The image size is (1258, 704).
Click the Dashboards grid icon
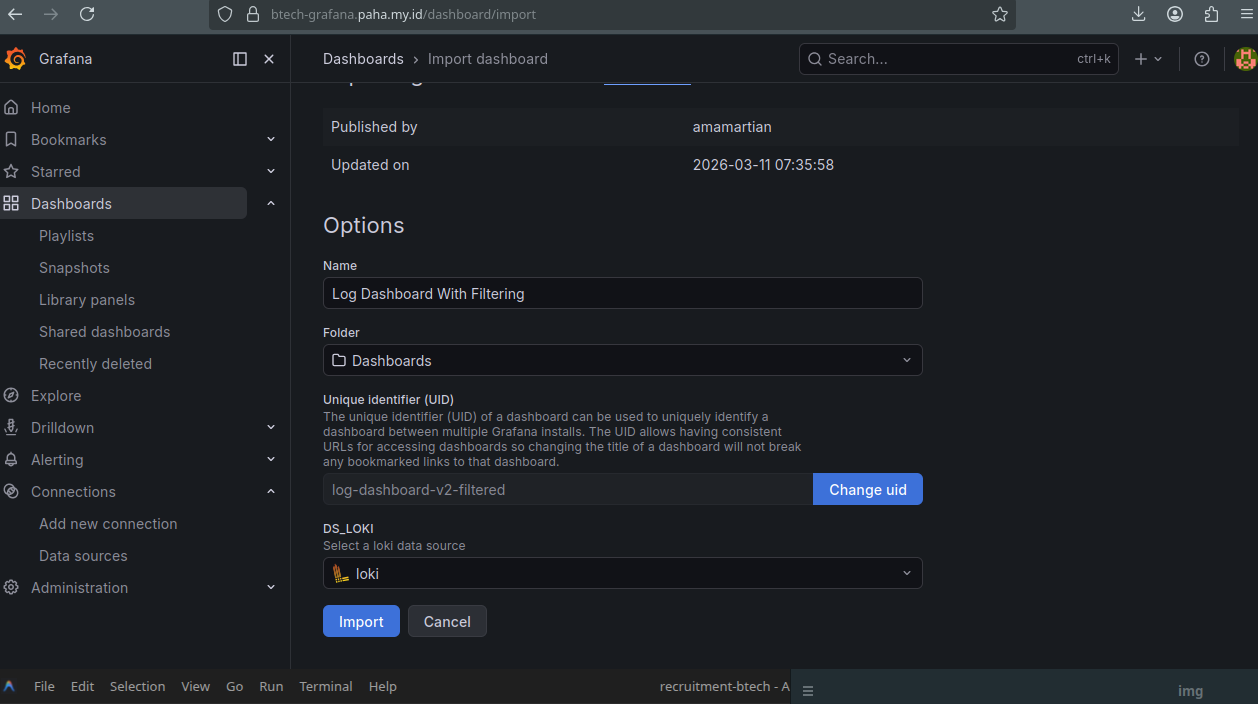[x=11, y=203]
